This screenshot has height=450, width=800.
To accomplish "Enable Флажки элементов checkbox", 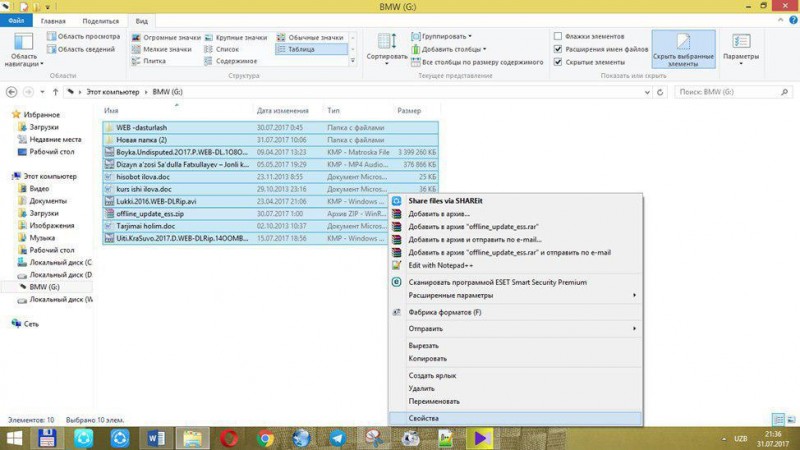I will [558, 37].
